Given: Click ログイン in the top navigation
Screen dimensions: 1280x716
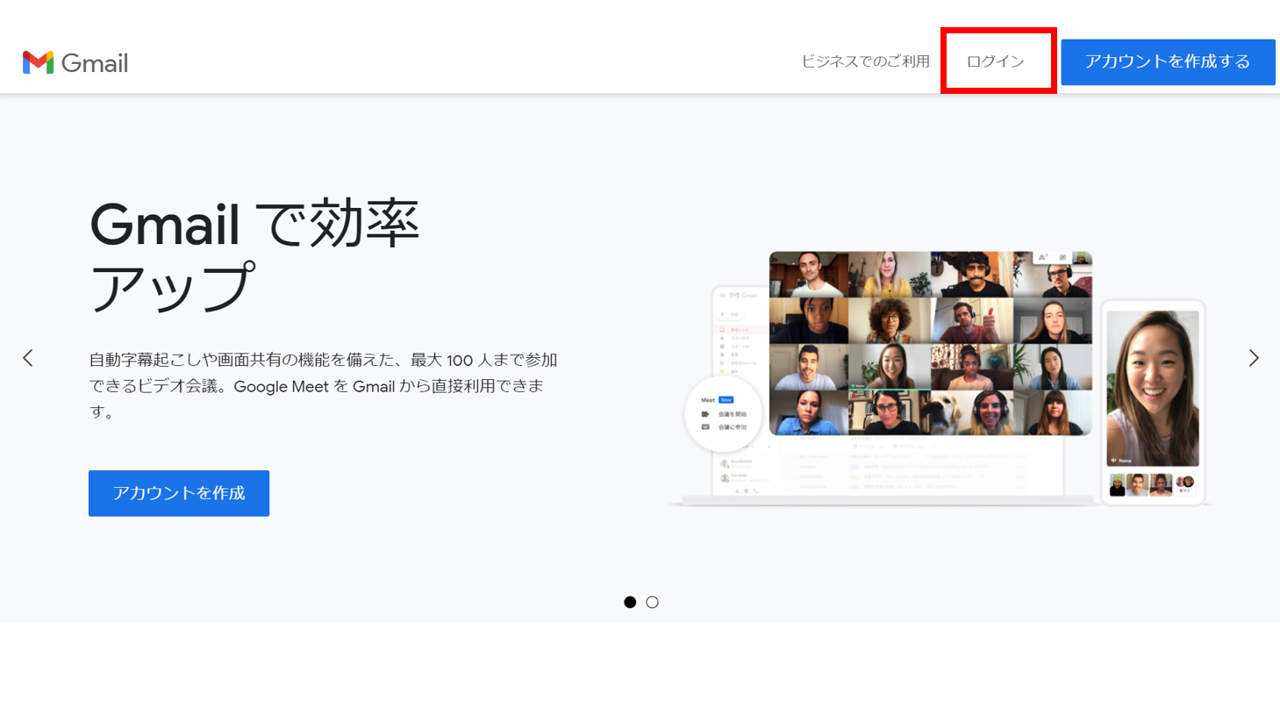Looking at the screenshot, I should click(x=995, y=62).
